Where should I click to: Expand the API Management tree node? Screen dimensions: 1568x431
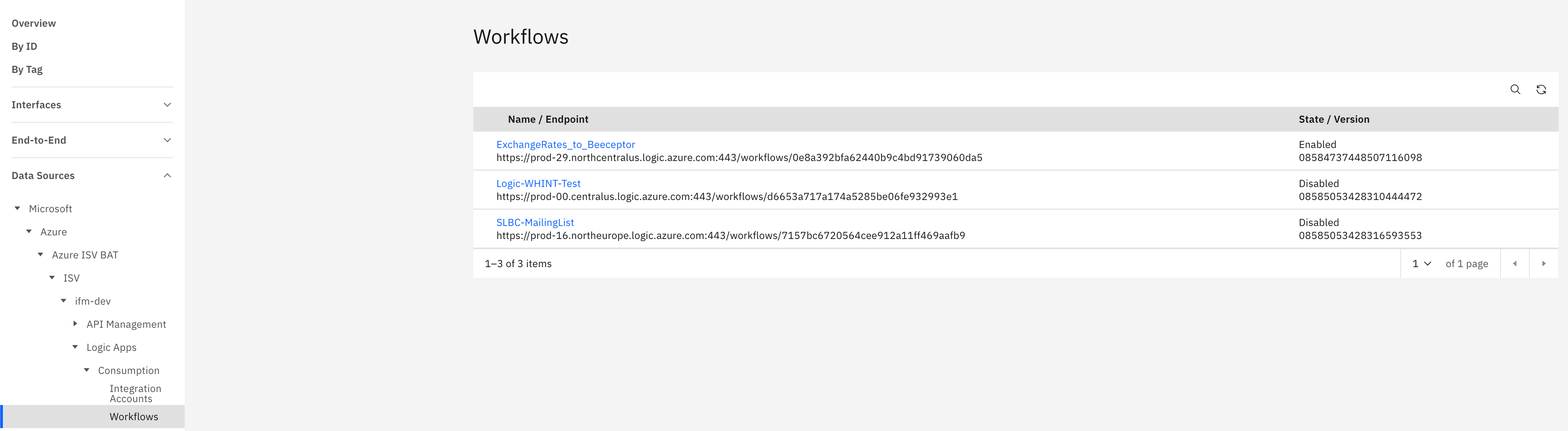pyautogui.click(x=75, y=324)
